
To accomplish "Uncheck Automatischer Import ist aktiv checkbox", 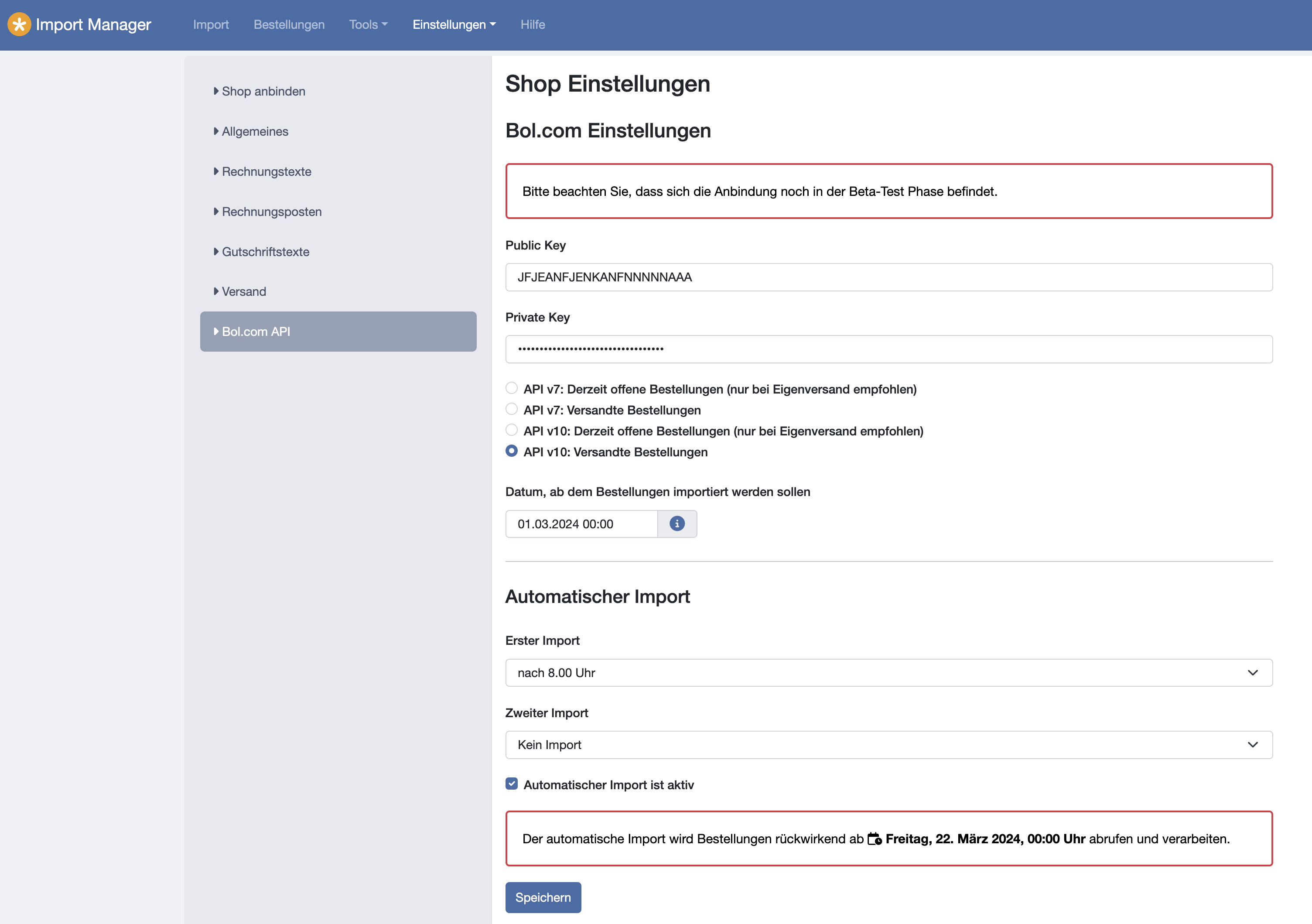I will (x=512, y=784).
